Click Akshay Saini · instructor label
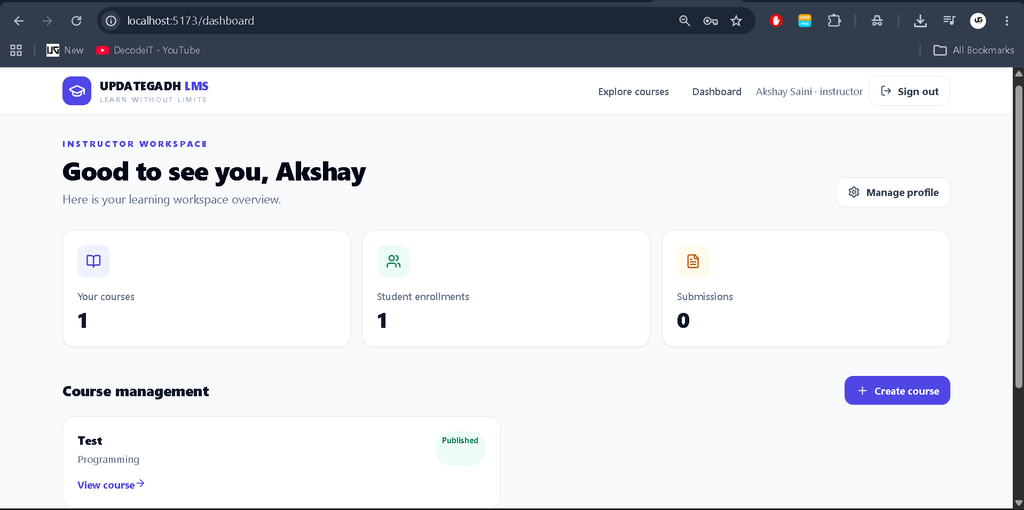The height and width of the screenshot is (510, 1024). pos(809,91)
